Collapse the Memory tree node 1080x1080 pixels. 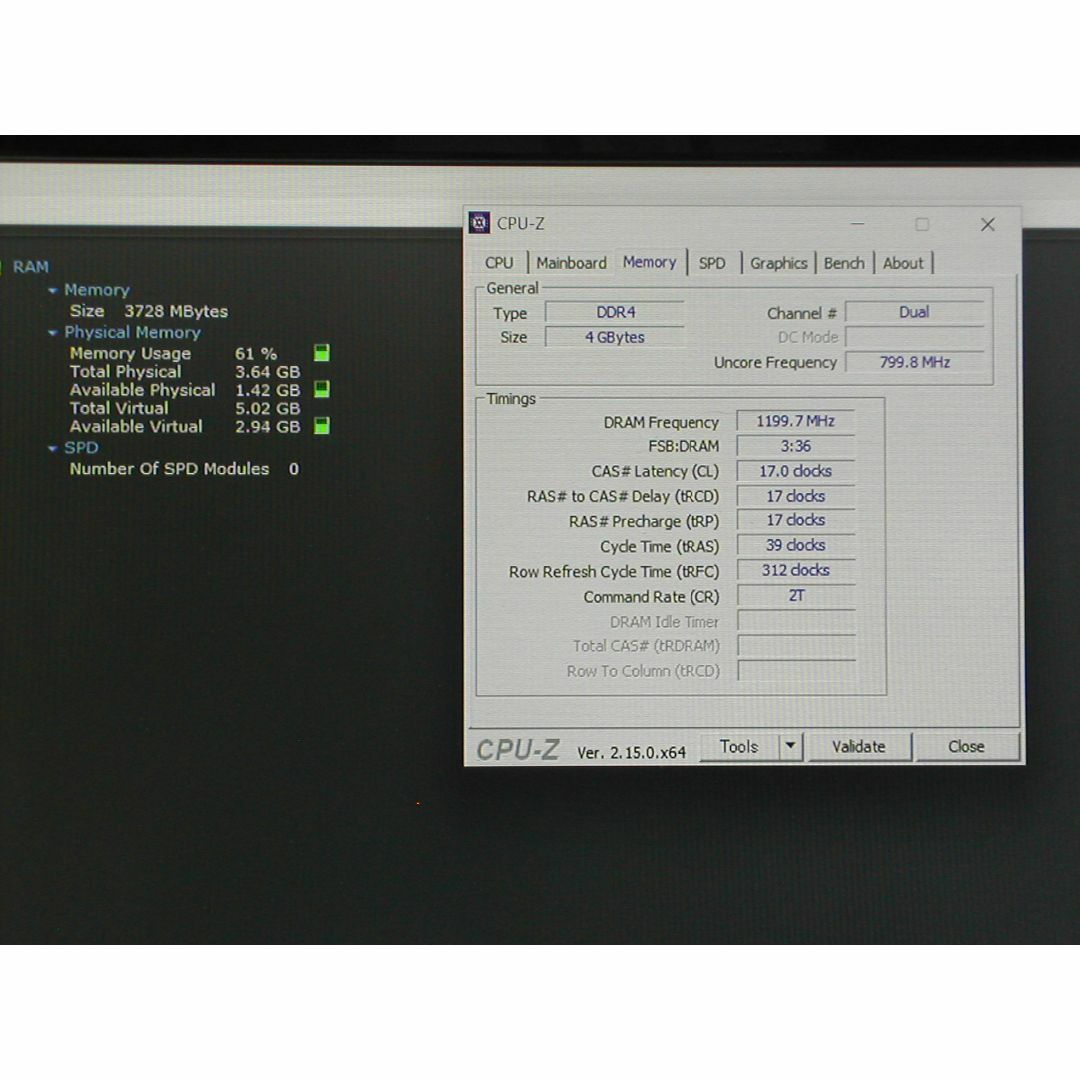click(52, 291)
